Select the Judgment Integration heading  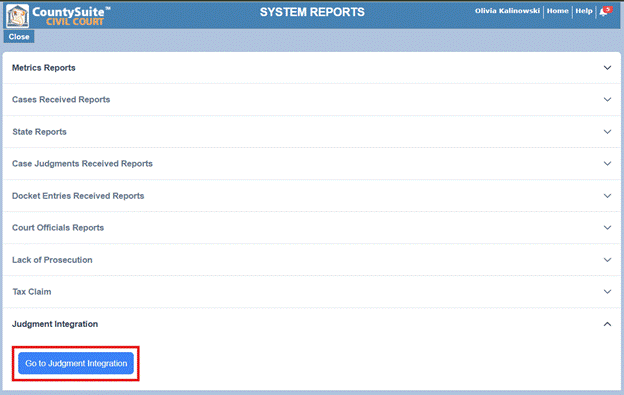pyautogui.click(x=55, y=324)
